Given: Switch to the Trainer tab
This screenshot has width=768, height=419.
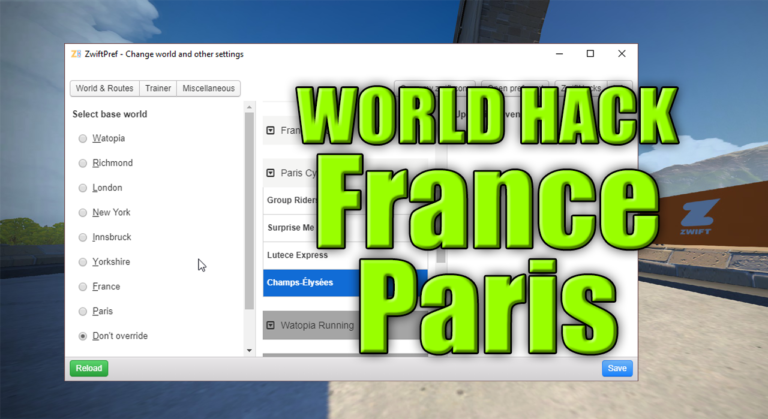Looking at the screenshot, I should (x=158, y=88).
